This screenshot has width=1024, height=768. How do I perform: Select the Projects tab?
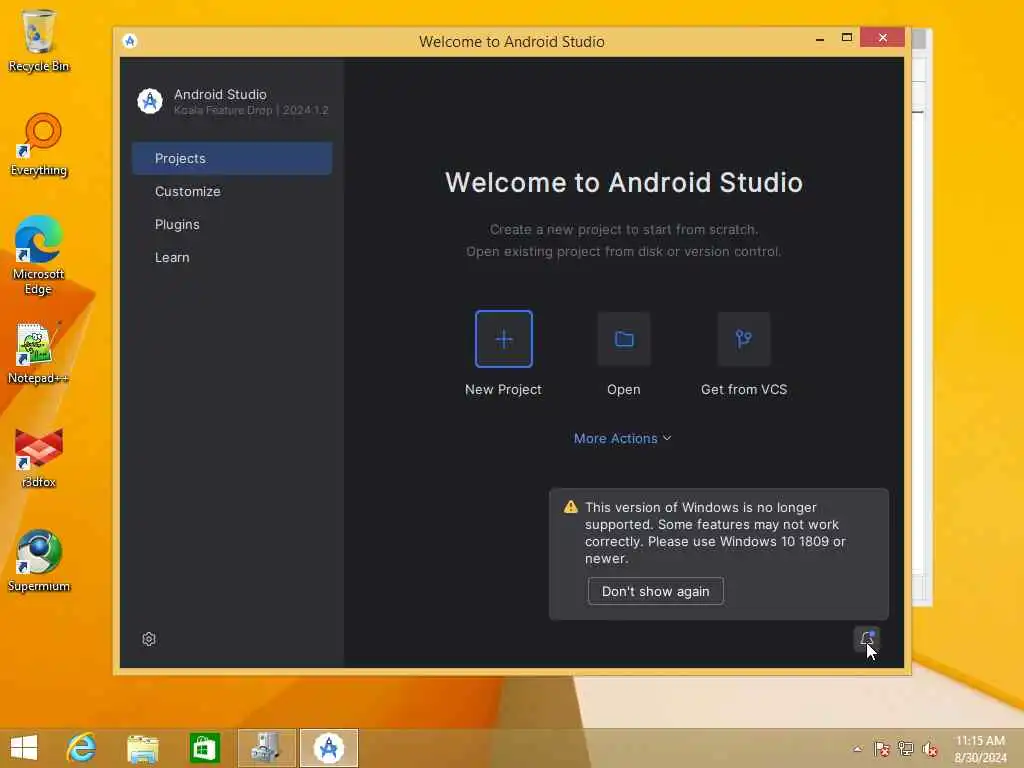tap(232, 158)
